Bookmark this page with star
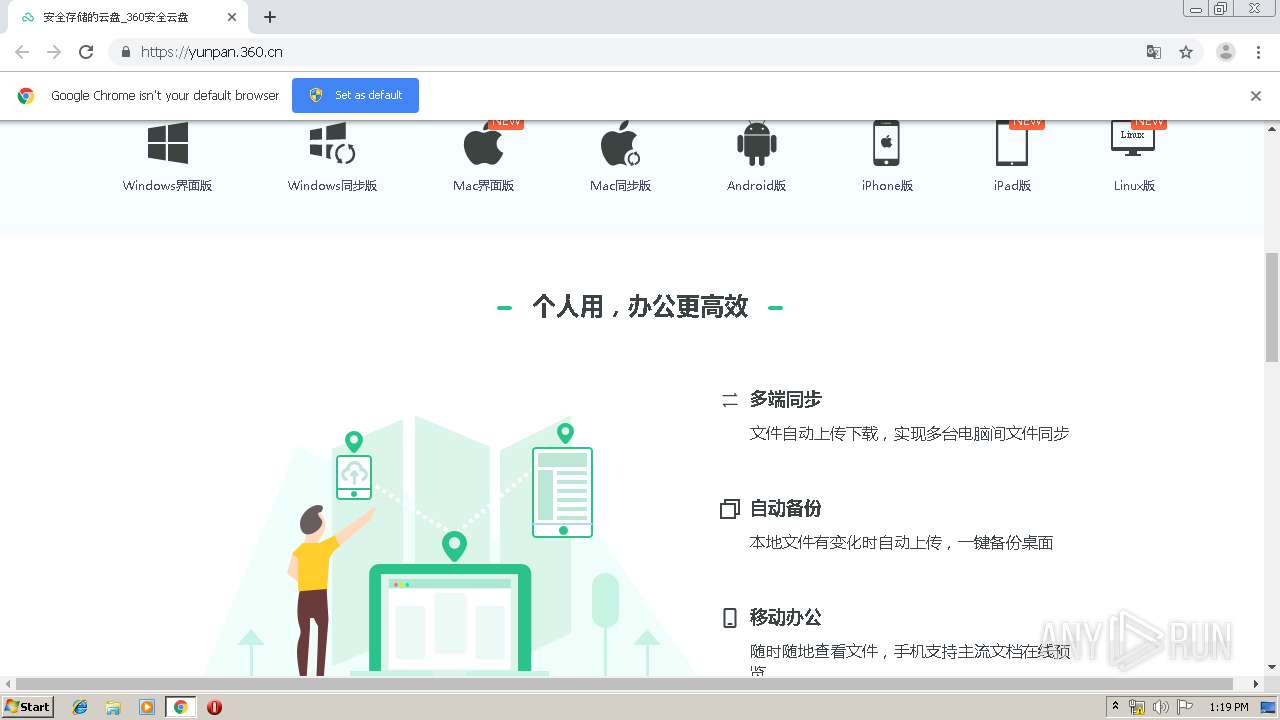Screen dimensions: 1280x720 coord(1186,52)
